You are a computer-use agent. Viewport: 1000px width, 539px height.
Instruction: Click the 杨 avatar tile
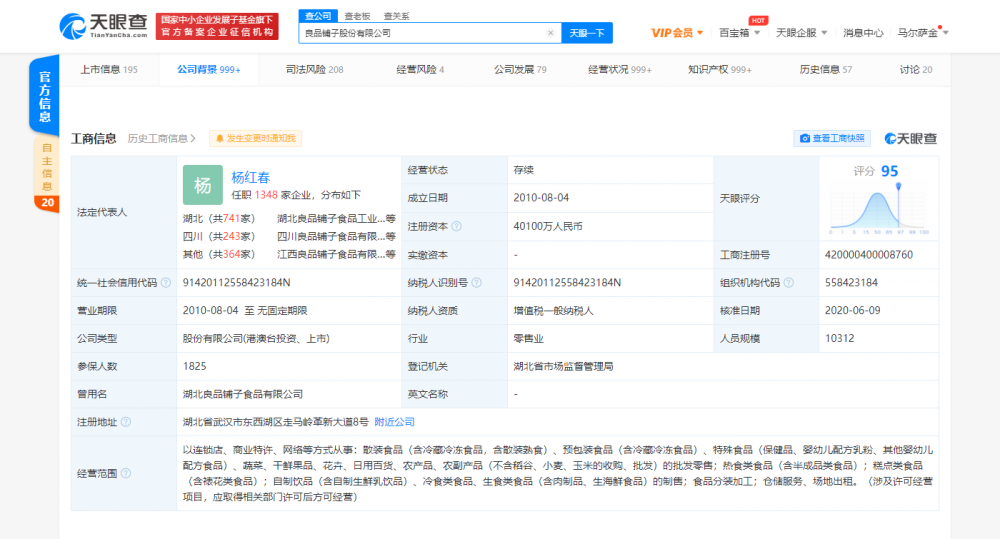(203, 185)
